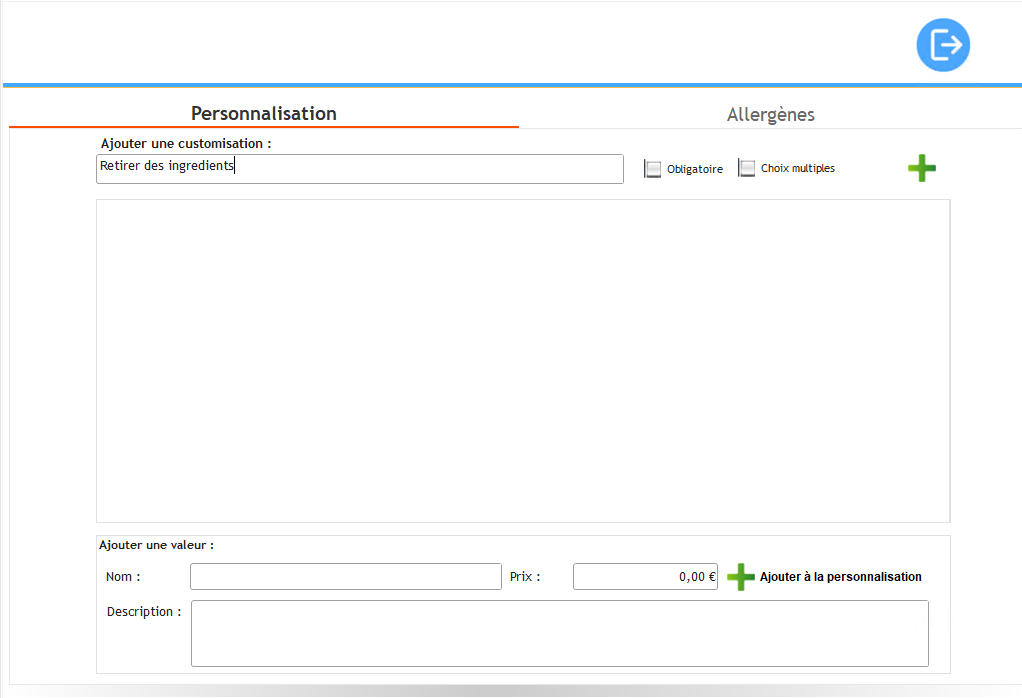Focus the Description text area

[x=559, y=633]
